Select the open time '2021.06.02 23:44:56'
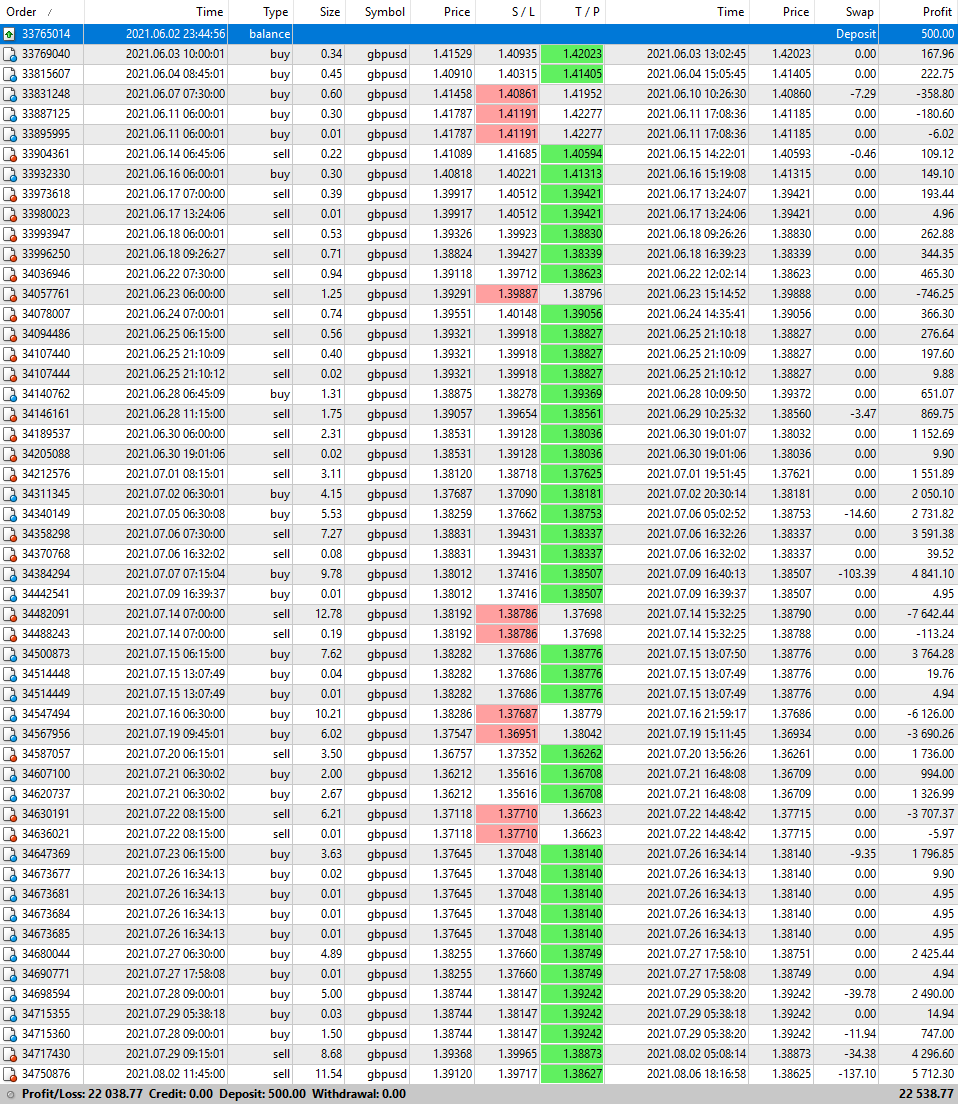 pos(175,34)
